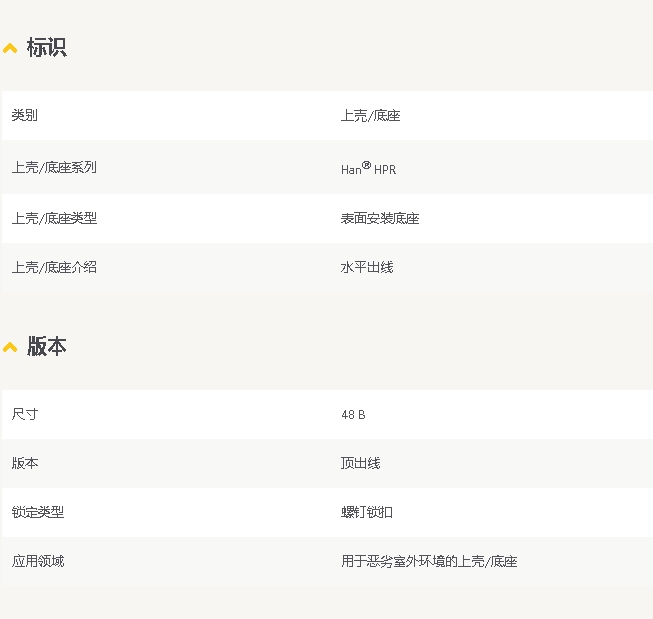Click the 水平出线 value

click(367, 267)
